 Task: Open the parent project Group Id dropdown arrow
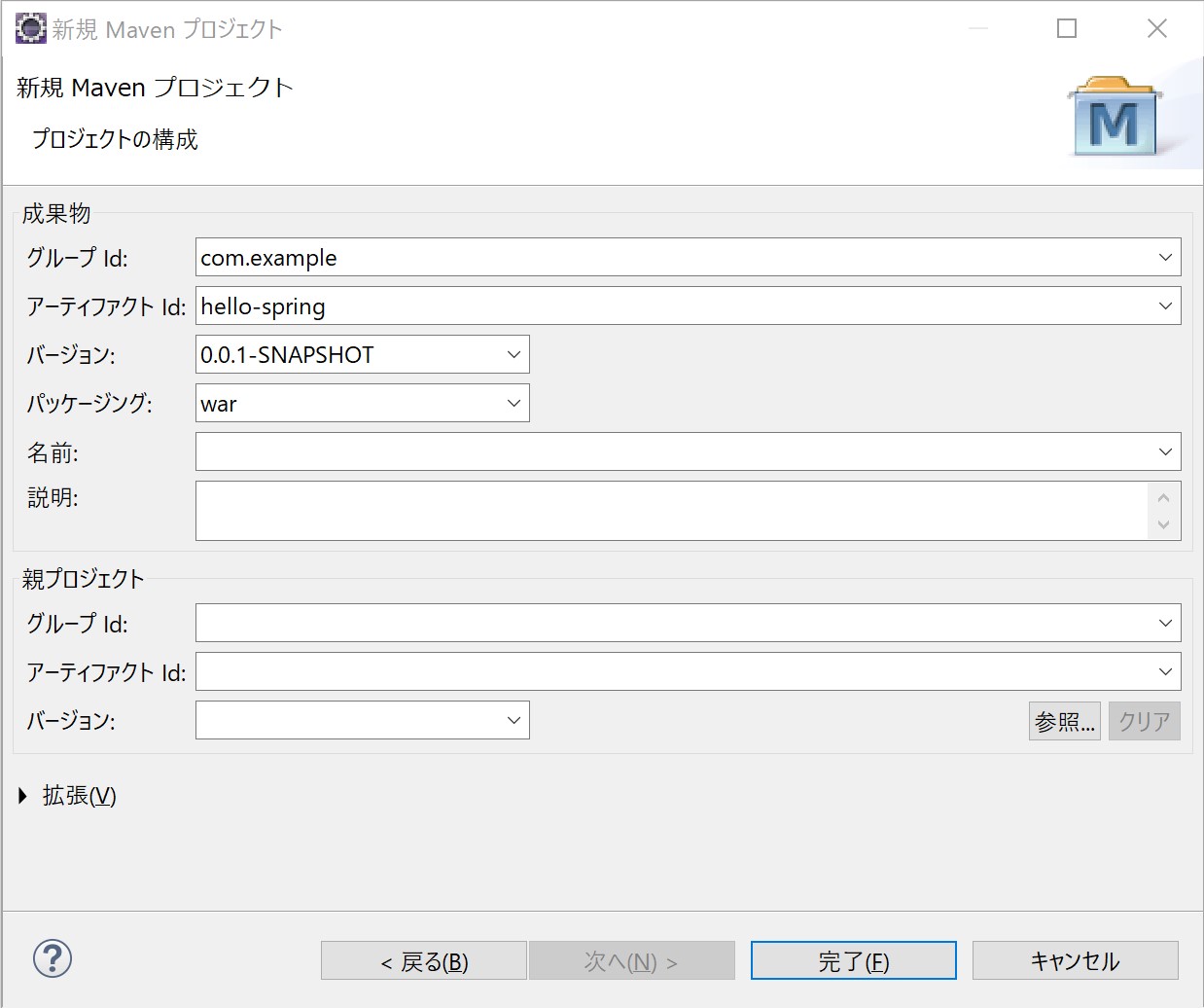[x=1165, y=624]
